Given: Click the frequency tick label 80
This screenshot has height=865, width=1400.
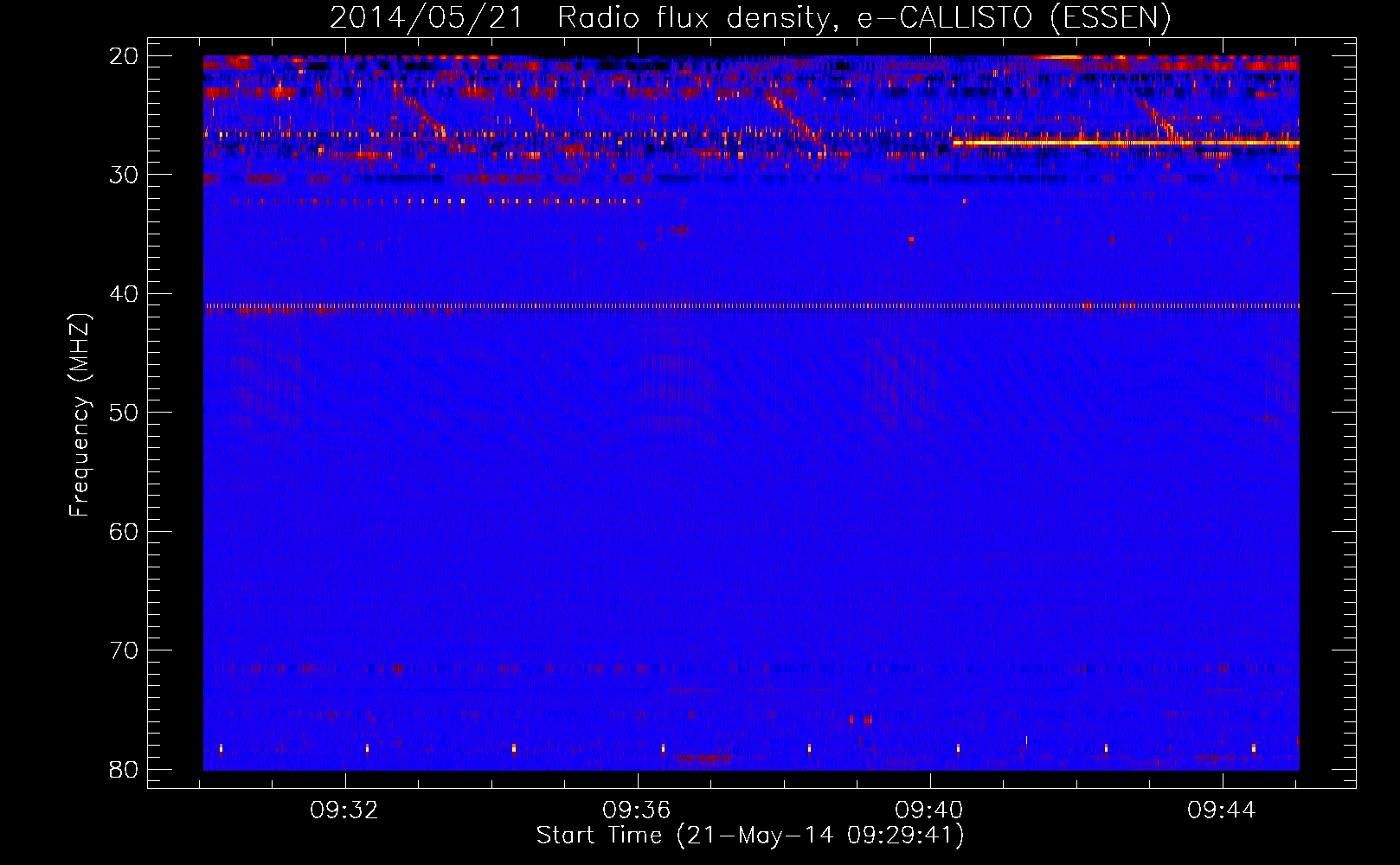Looking at the screenshot, I should (x=125, y=769).
